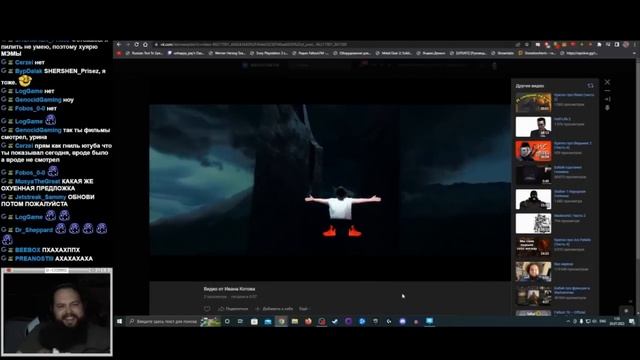Viewport: 640px width, 360px height.
Task: Click chat username Dr_Sheppard
Action: tap(34, 230)
